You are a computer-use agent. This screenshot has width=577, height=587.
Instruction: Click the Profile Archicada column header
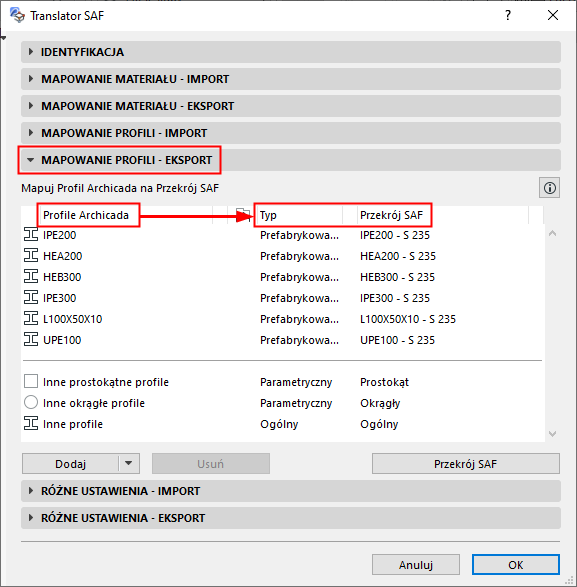86,215
